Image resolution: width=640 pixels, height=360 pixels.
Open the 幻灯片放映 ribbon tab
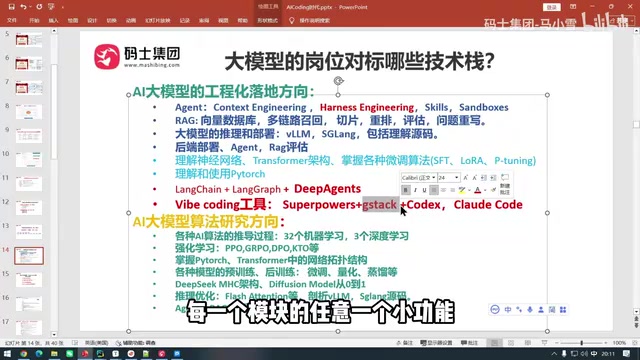pos(158,20)
